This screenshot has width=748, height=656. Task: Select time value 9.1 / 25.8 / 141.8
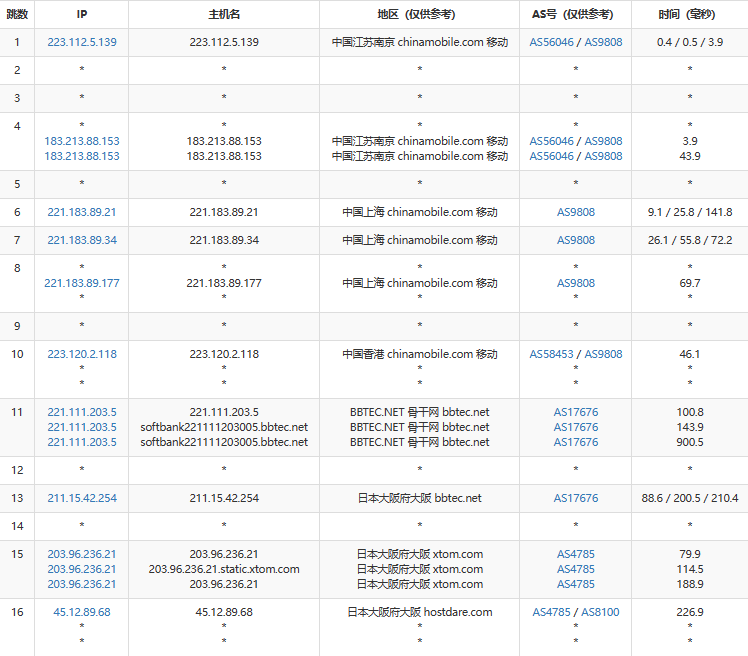coord(690,212)
